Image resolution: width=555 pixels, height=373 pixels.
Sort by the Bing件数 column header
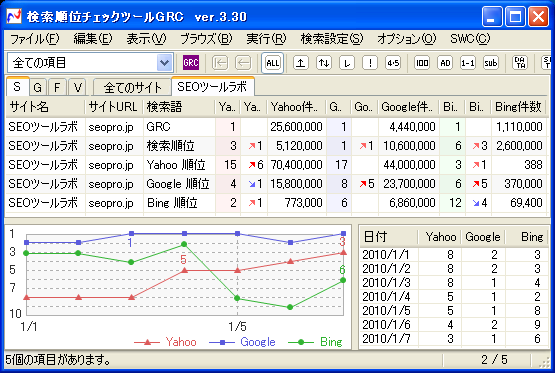click(x=518, y=107)
